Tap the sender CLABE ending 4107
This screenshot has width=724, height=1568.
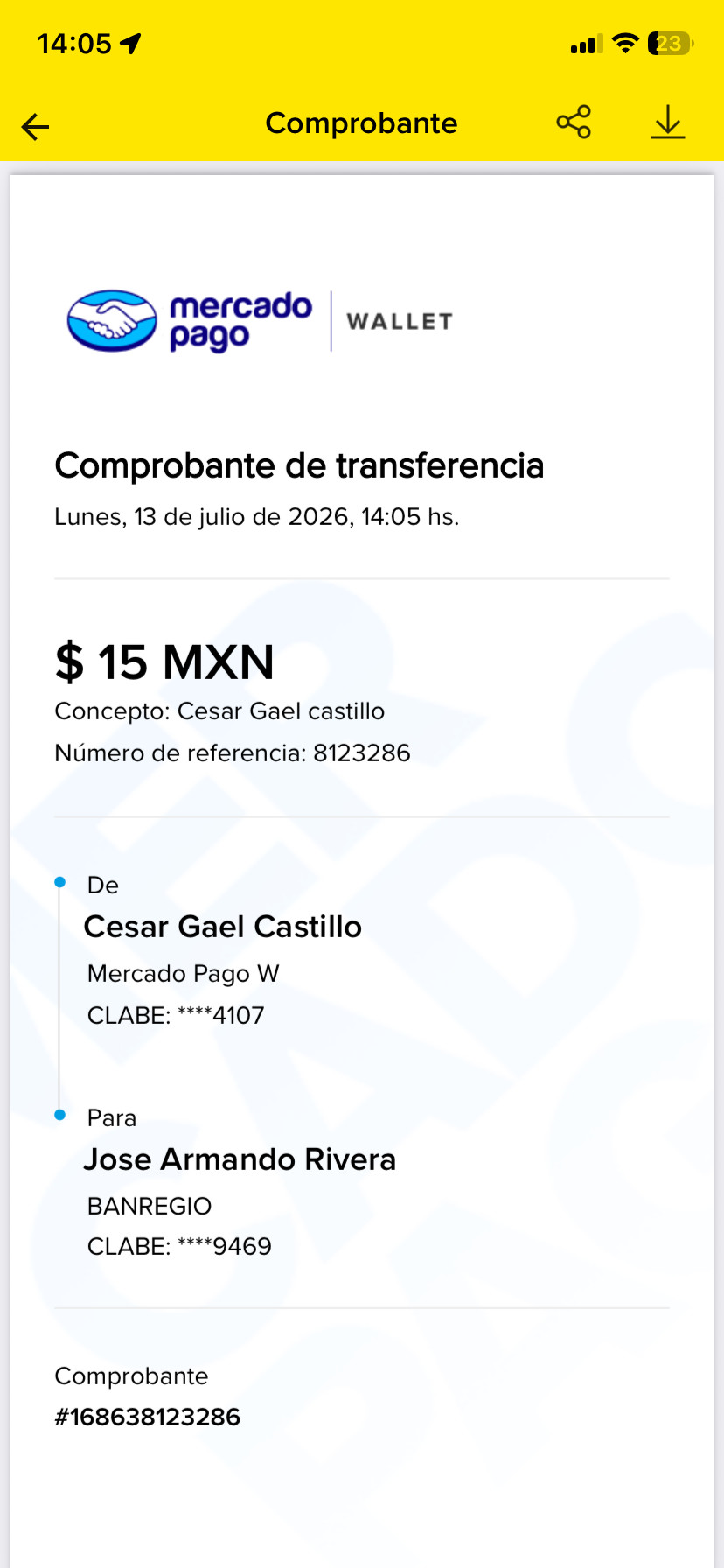(176, 1016)
